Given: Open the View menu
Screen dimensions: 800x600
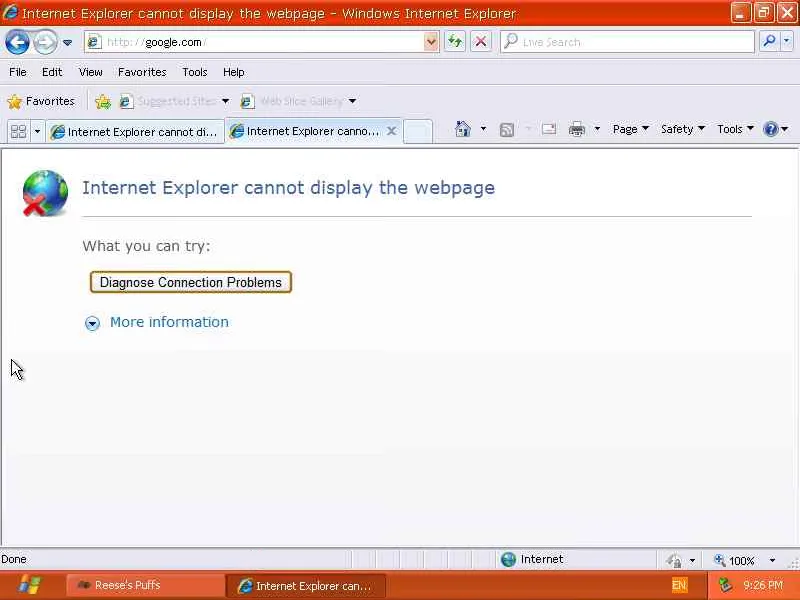Looking at the screenshot, I should (91, 72).
